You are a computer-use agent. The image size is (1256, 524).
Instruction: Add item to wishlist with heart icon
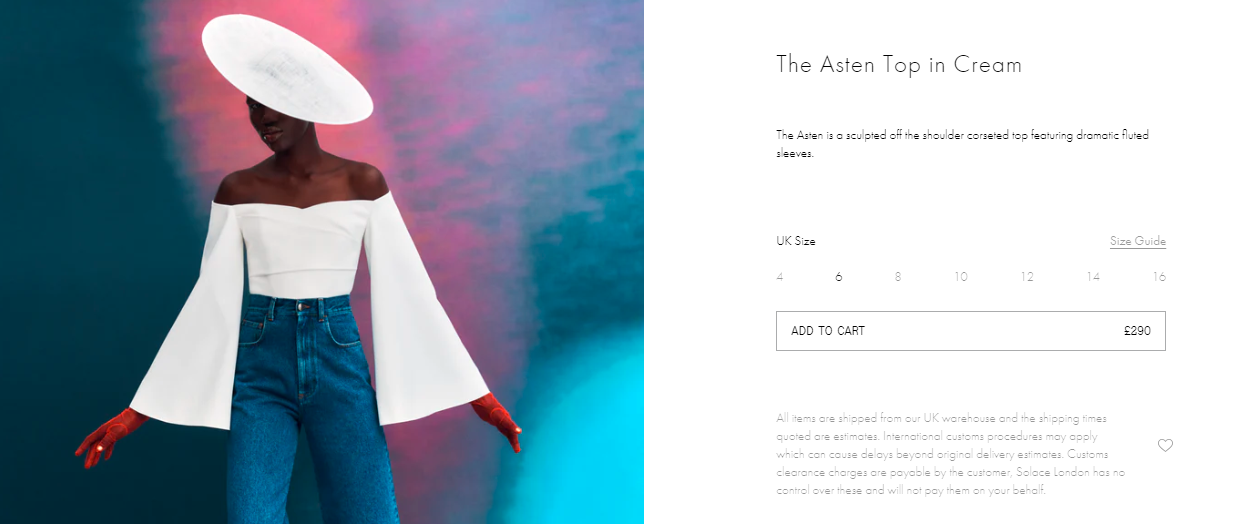pyautogui.click(x=1165, y=445)
